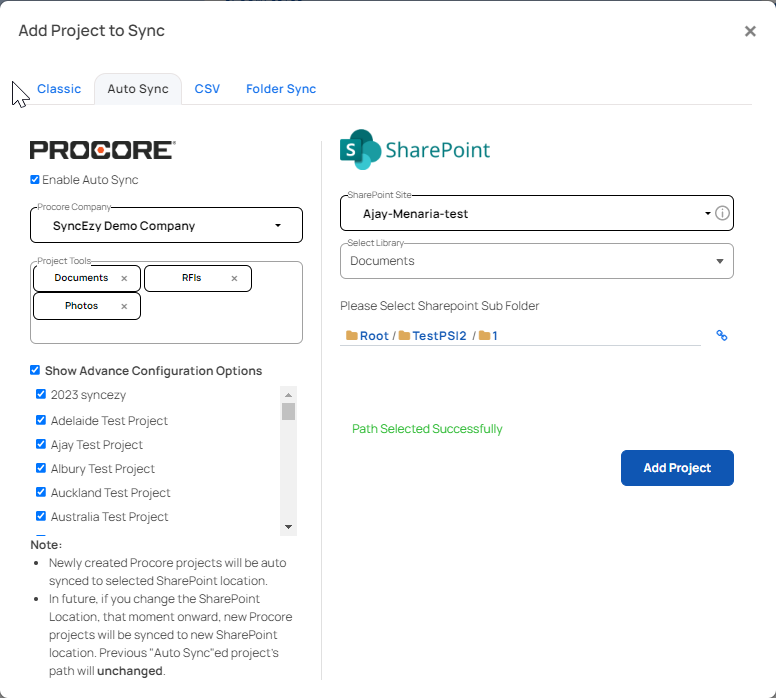Toggle Show Advance Configuration Options checkbox
776x698 pixels.
point(35,370)
